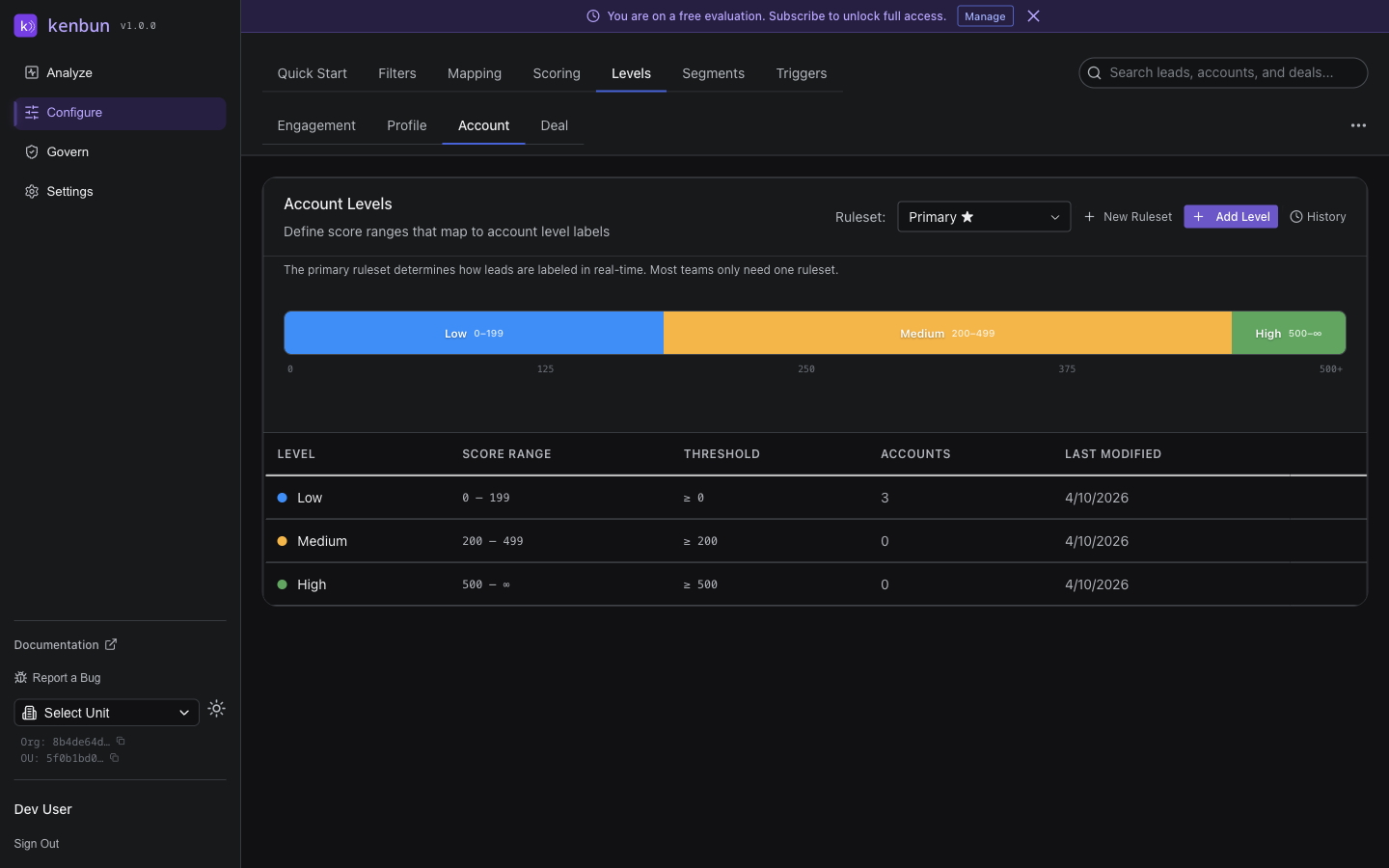Expand the Ruleset Primary dropdown
Image resolution: width=1389 pixels, height=868 pixels.
click(984, 217)
